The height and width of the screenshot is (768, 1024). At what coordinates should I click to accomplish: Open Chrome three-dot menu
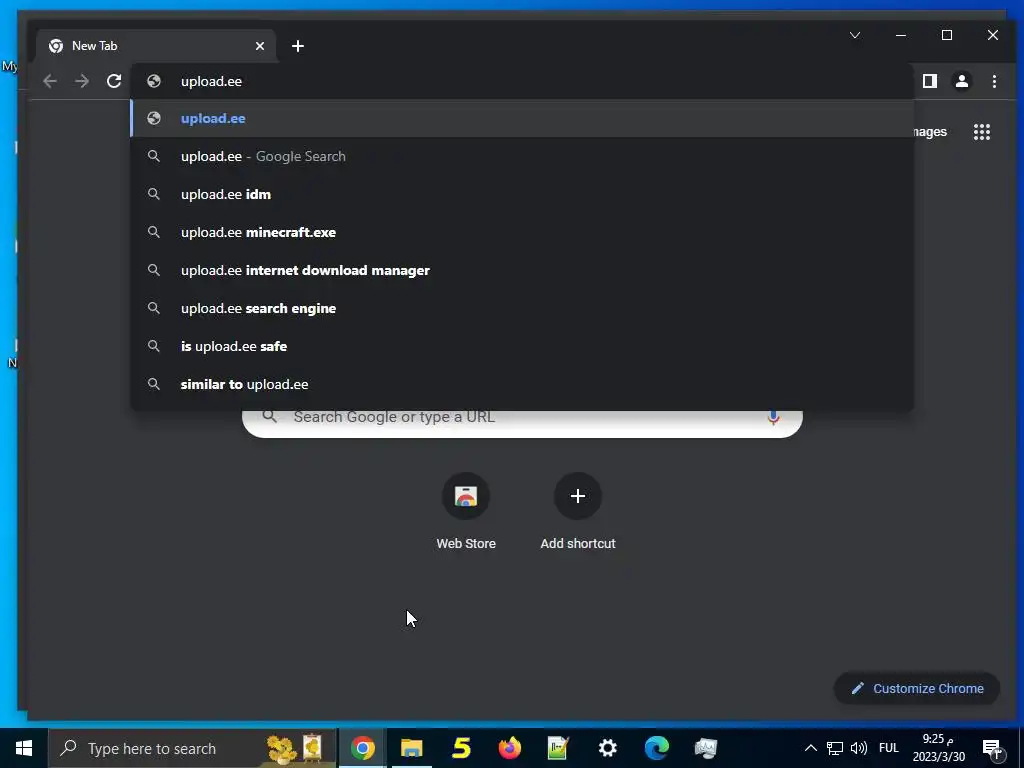(994, 81)
